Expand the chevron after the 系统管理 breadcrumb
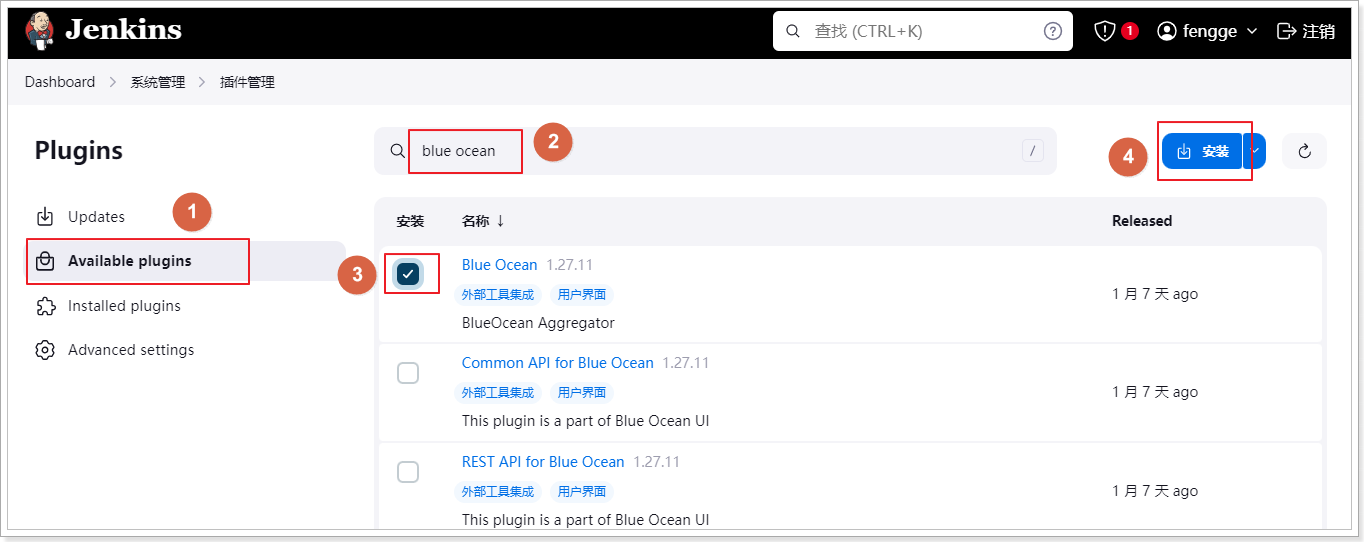The height and width of the screenshot is (542, 1364). (x=202, y=82)
